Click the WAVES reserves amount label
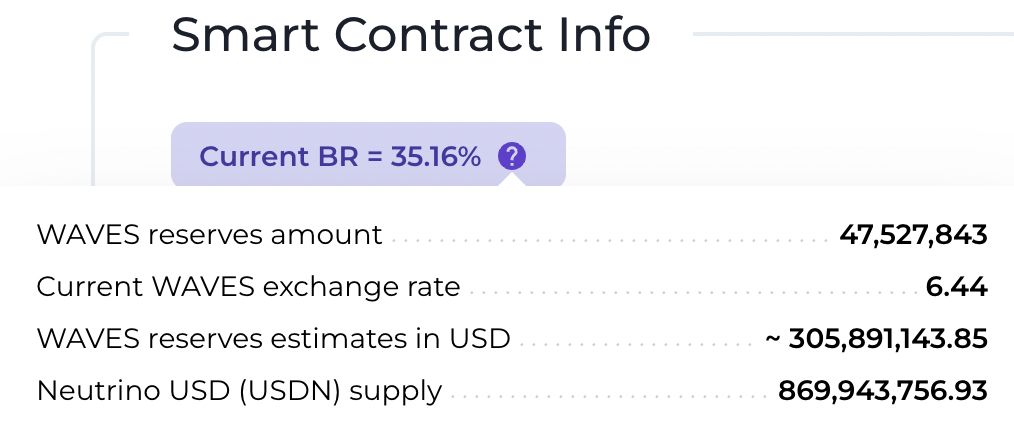This screenshot has width=1014, height=446. [x=209, y=235]
